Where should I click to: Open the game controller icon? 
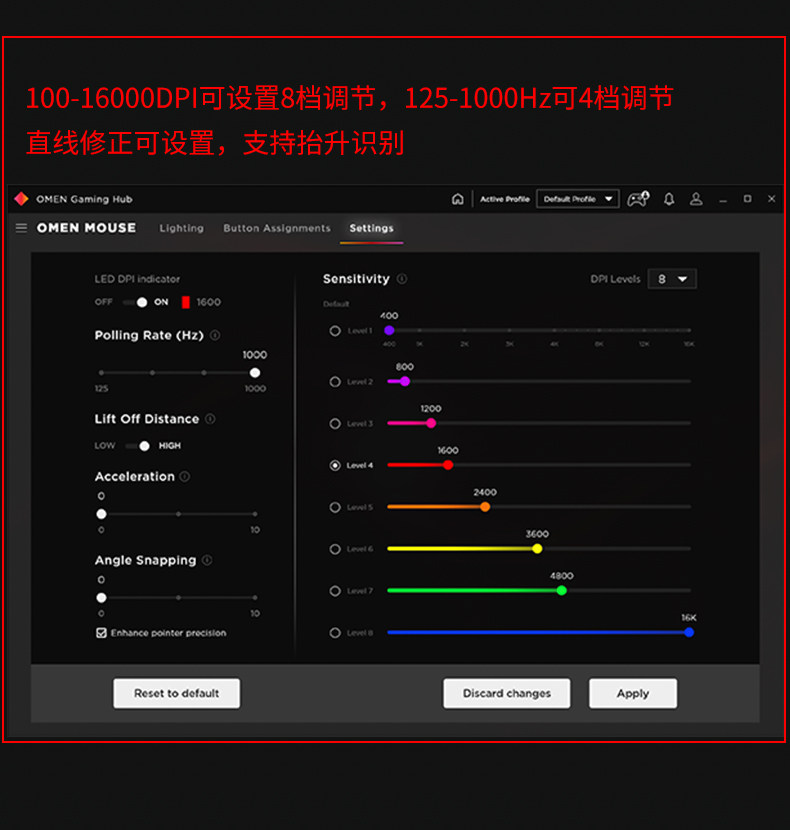coord(638,199)
